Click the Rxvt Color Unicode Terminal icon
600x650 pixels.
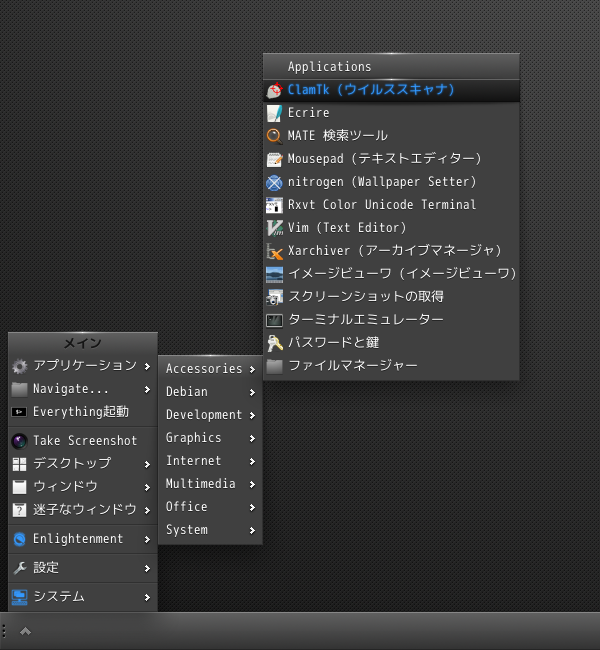274,205
